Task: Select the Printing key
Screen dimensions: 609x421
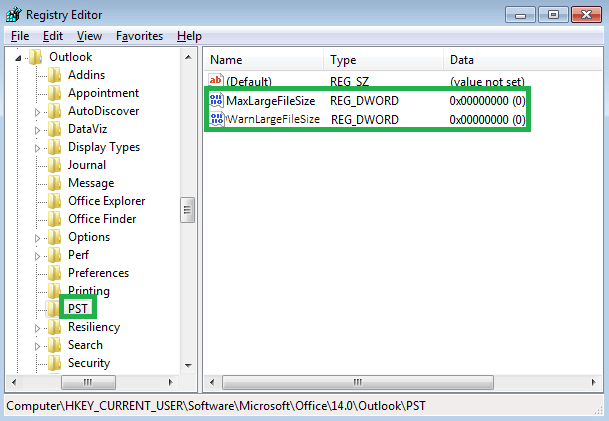Action: coord(89,291)
